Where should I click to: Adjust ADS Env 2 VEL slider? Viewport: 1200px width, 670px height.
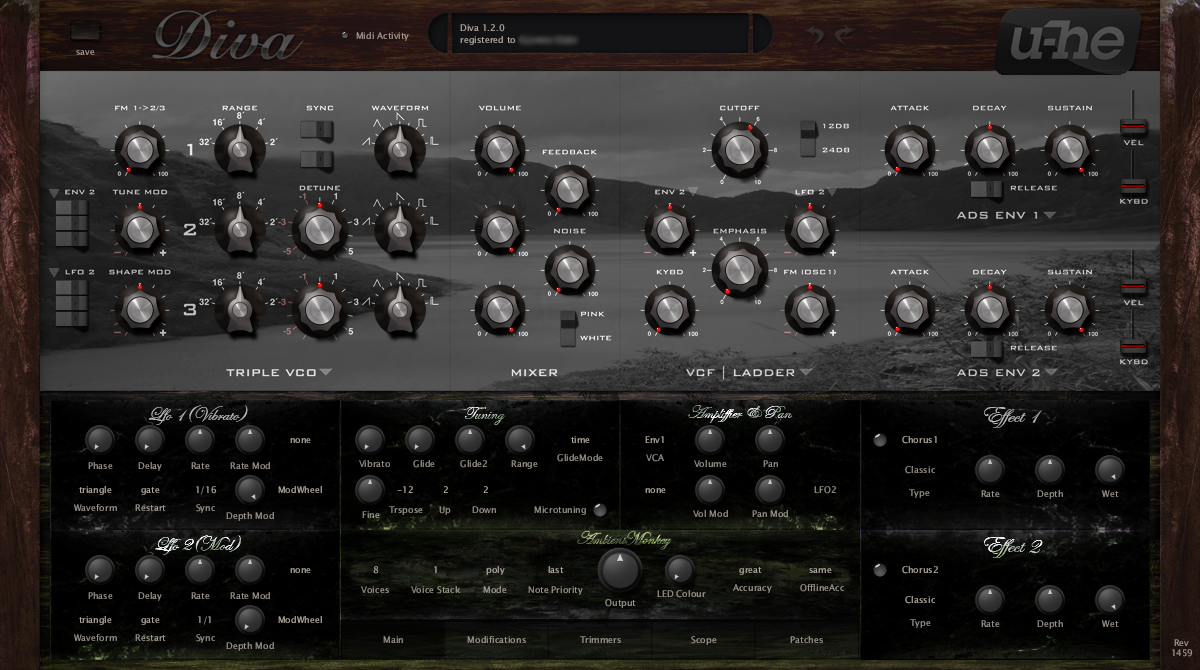point(1133,288)
